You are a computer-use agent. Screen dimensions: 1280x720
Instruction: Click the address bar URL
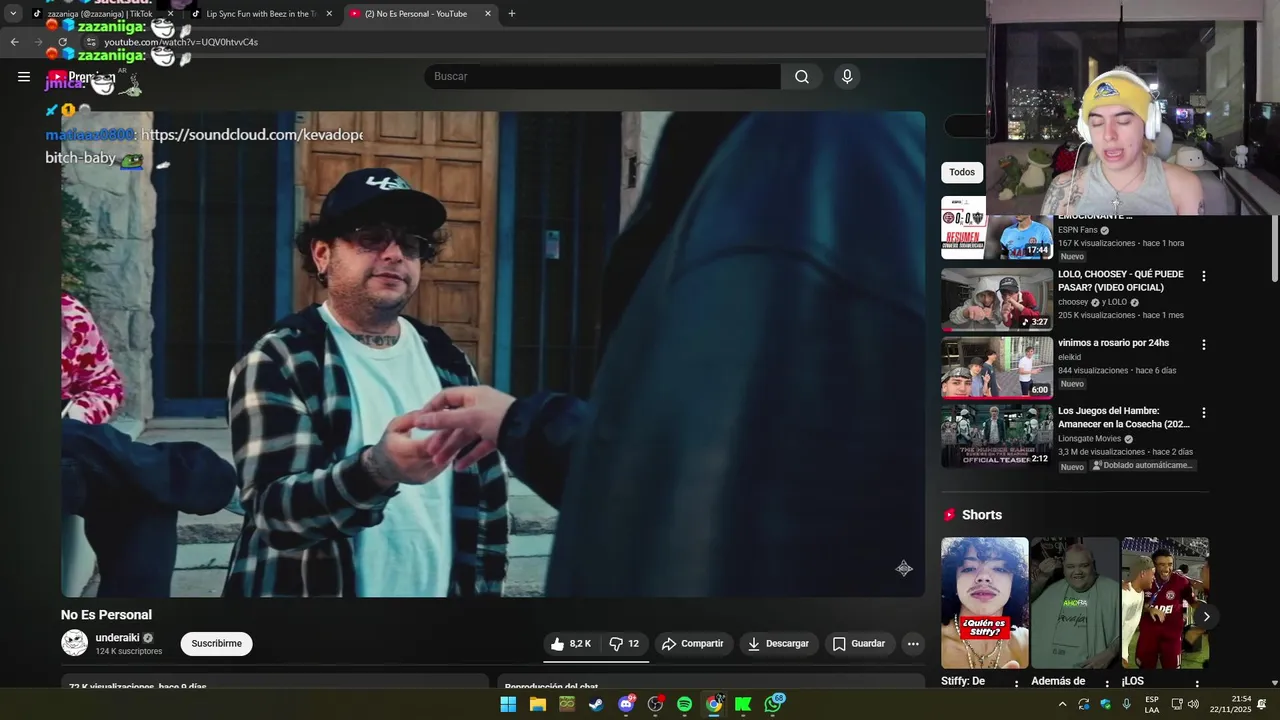pos(181,42)
